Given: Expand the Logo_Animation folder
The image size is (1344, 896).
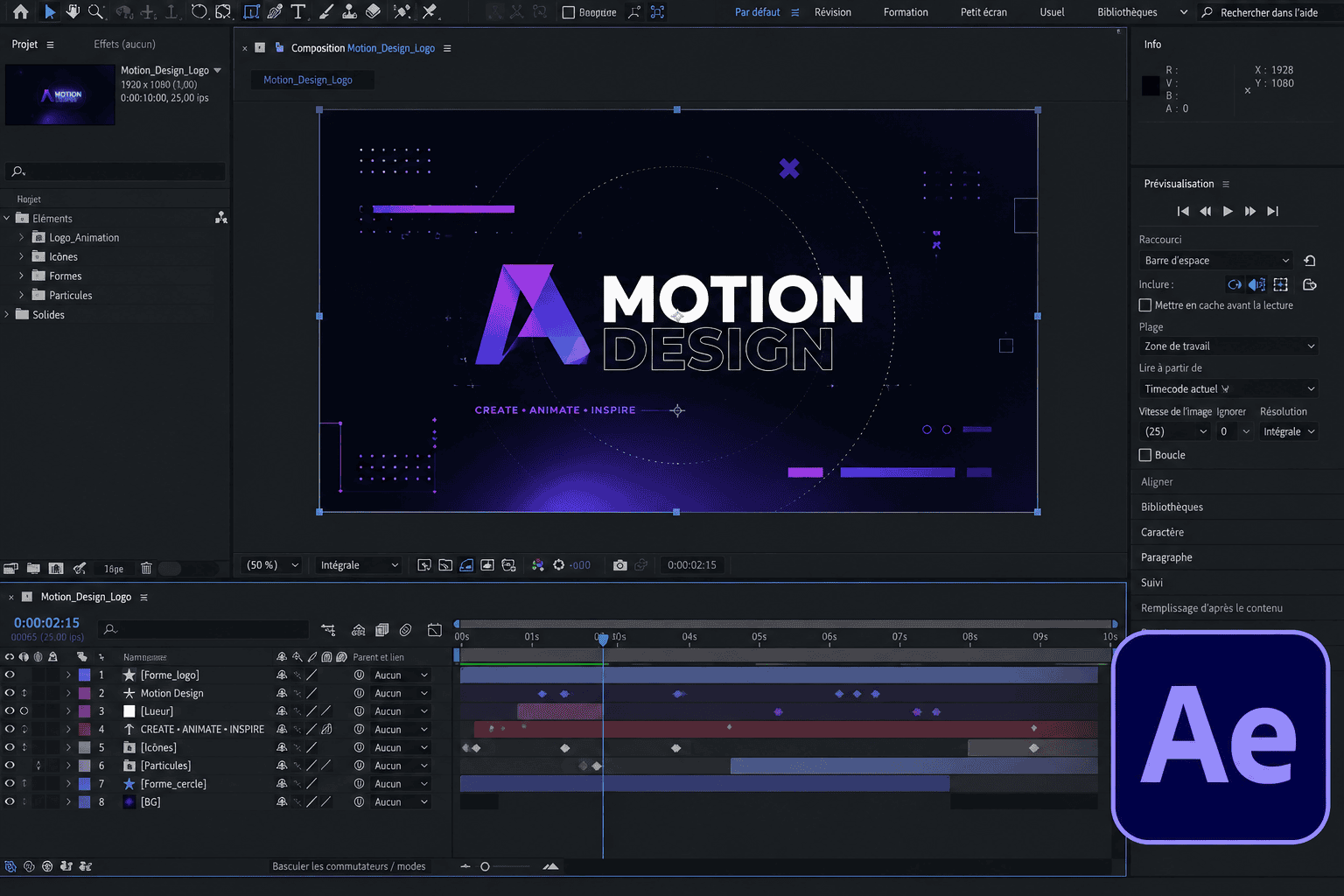Looking at the screenshot, I should click(x=21, y=237).
